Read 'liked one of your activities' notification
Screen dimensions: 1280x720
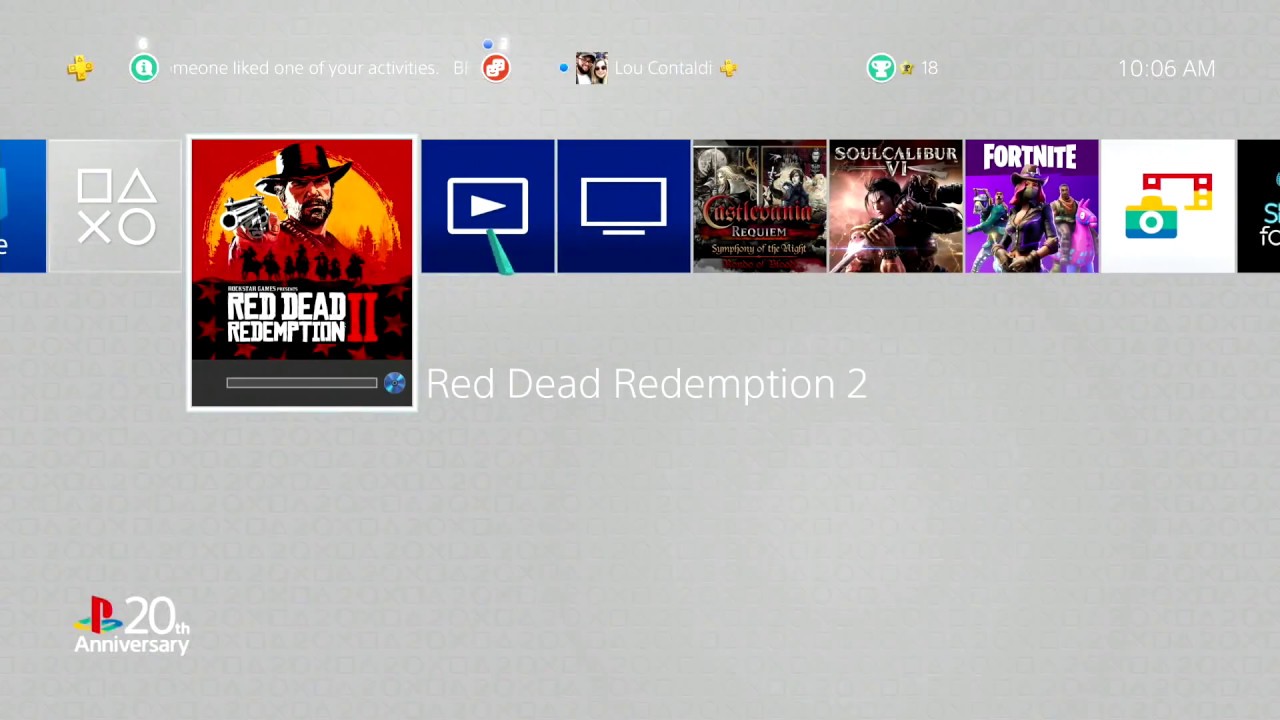(x=305, y=68)
